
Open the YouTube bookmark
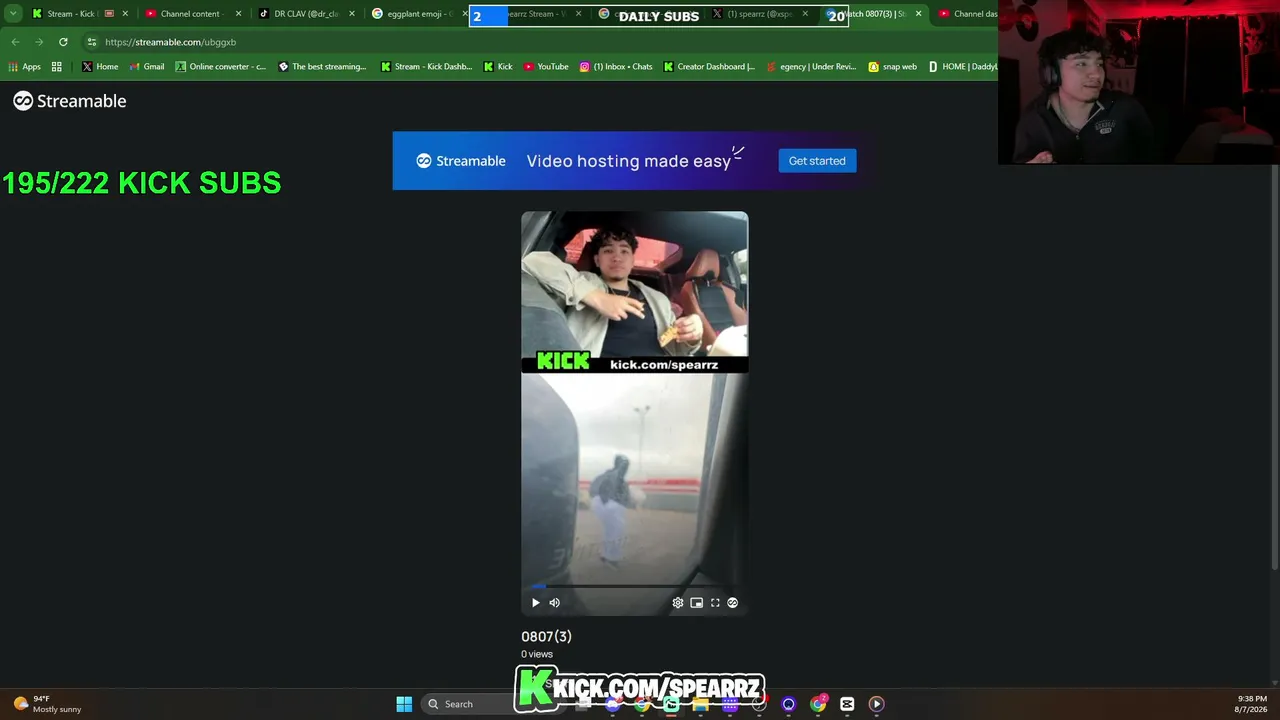(x=546, y=67)
